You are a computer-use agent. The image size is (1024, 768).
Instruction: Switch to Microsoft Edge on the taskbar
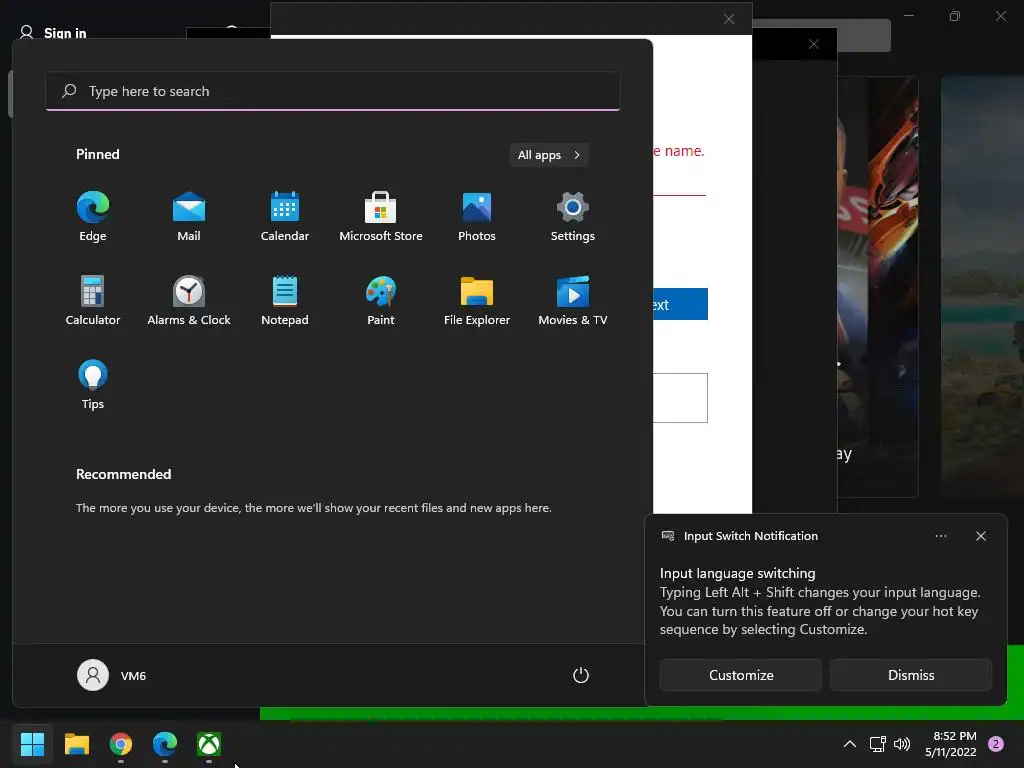tap(165, 744)
